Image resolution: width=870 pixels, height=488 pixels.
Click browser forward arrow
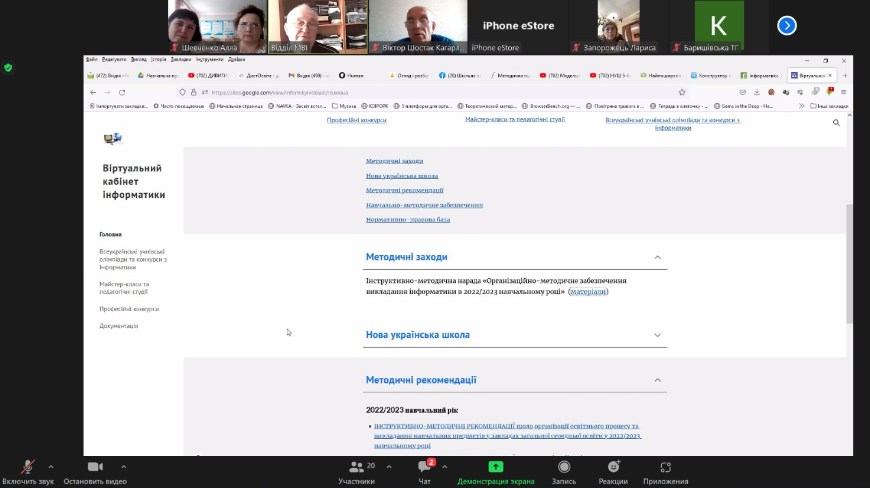(x=108, y=93)
